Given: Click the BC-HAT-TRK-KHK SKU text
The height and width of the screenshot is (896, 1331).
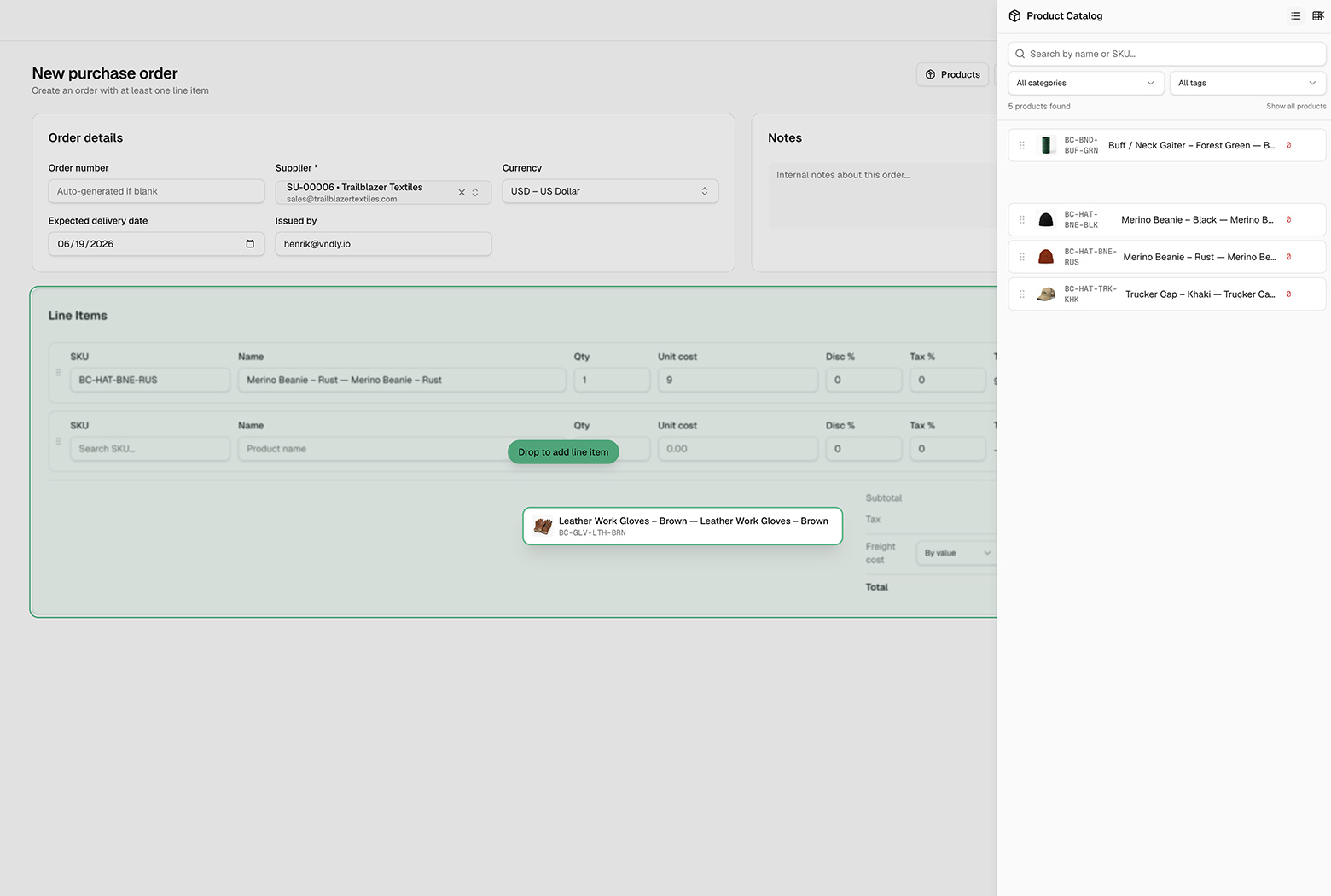Looking at the screenshot, I should click(x=1090, y=294).
